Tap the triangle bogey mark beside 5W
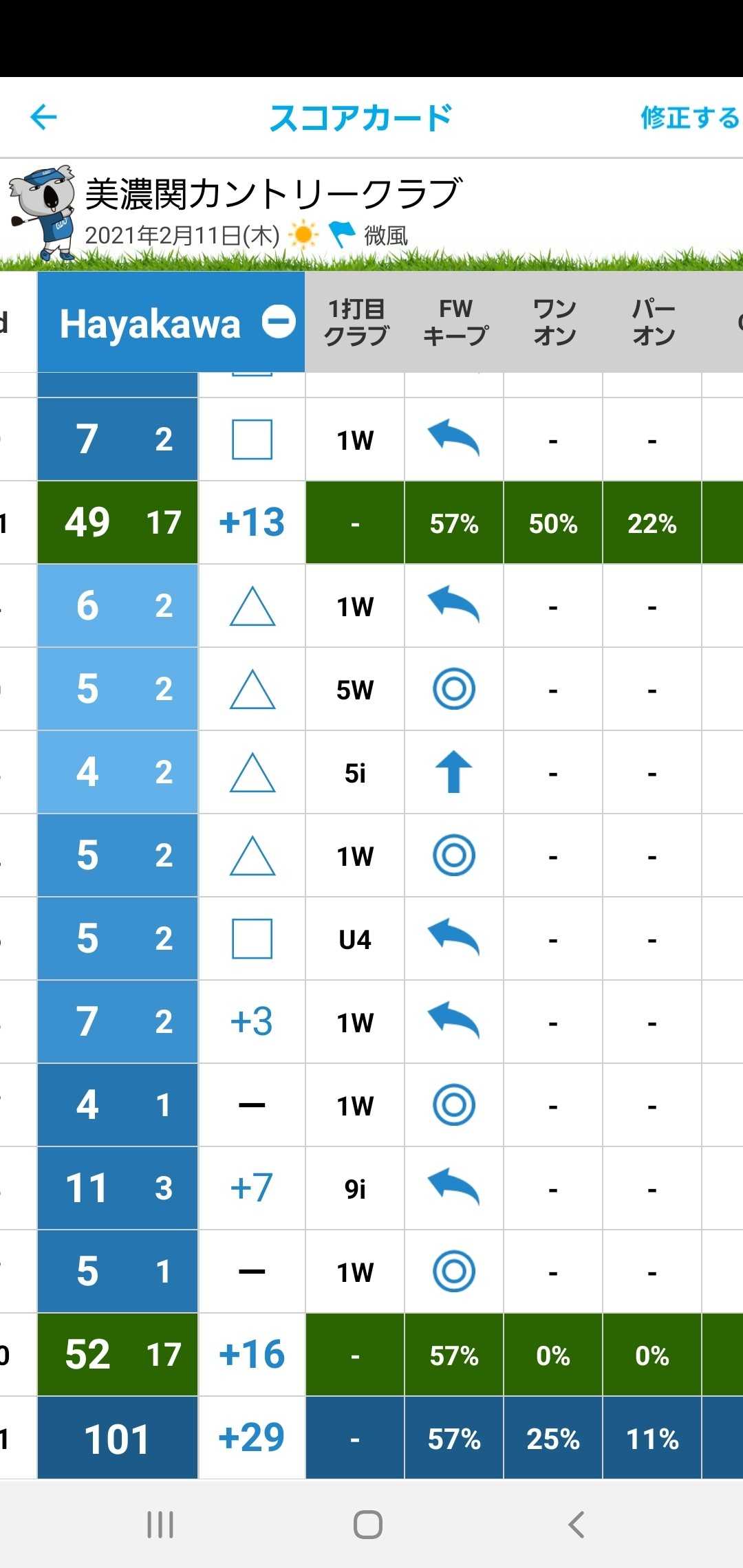Viewport: 743px width, 1568px height. (x=252, y=689)
